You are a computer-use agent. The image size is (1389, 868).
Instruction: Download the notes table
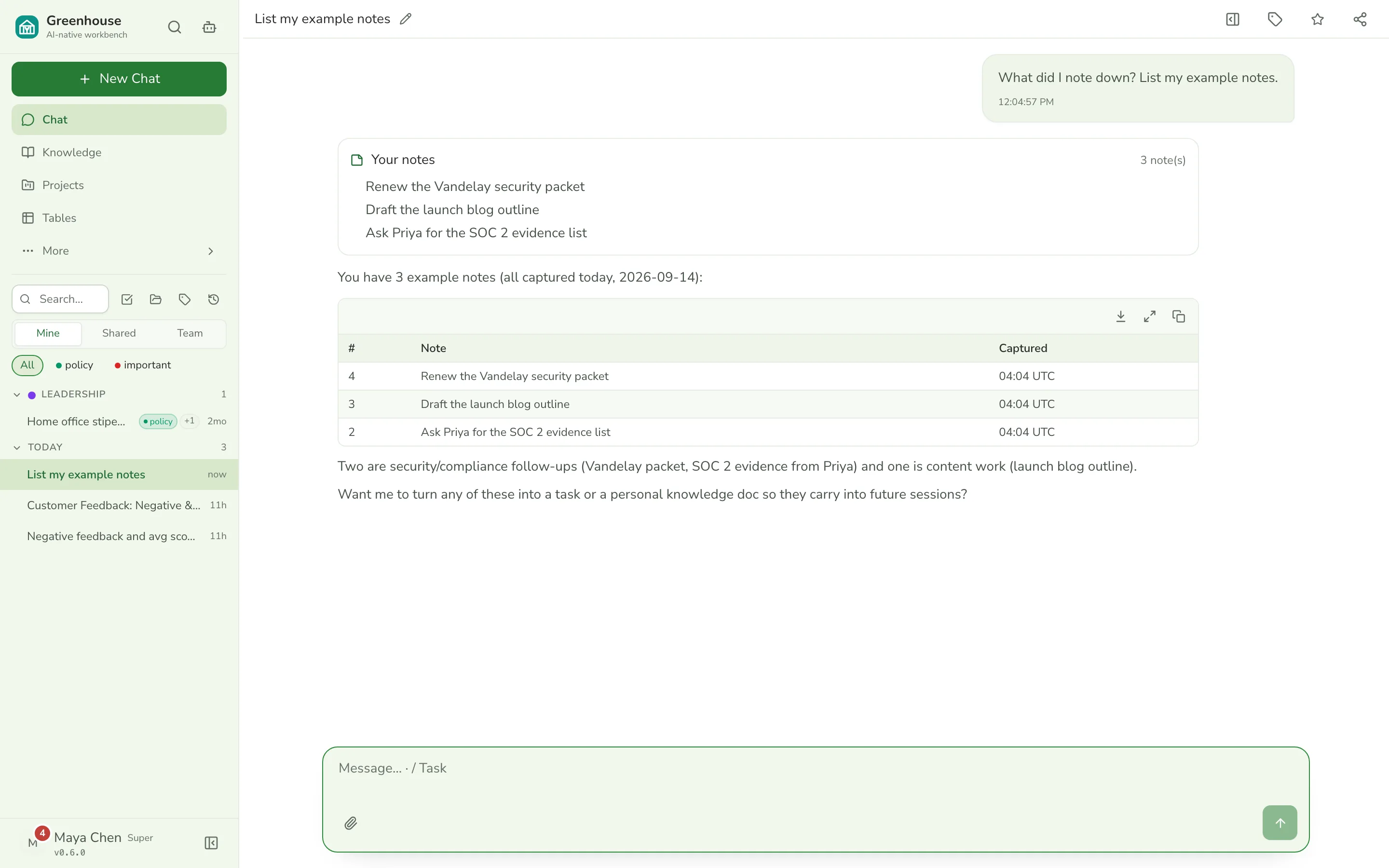pyautogui.click(x=1120, y=316)
